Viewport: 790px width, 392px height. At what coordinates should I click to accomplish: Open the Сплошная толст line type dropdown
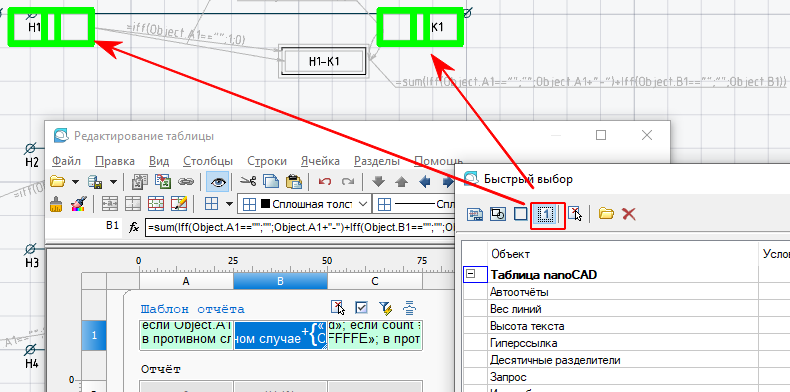(x=304, y=204)
